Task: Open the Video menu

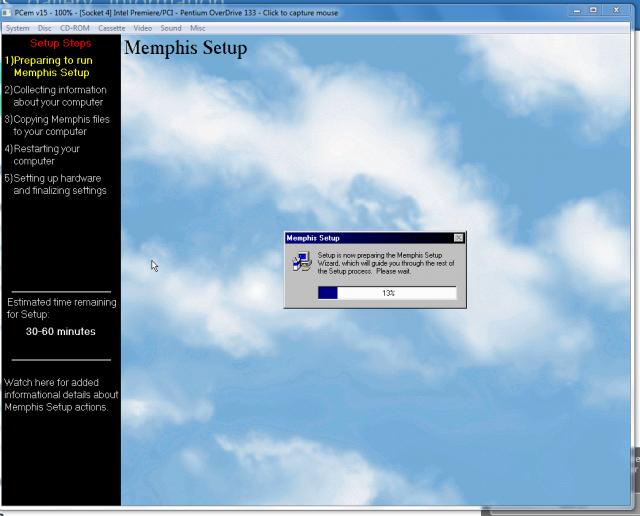Action: pos(142,28)
